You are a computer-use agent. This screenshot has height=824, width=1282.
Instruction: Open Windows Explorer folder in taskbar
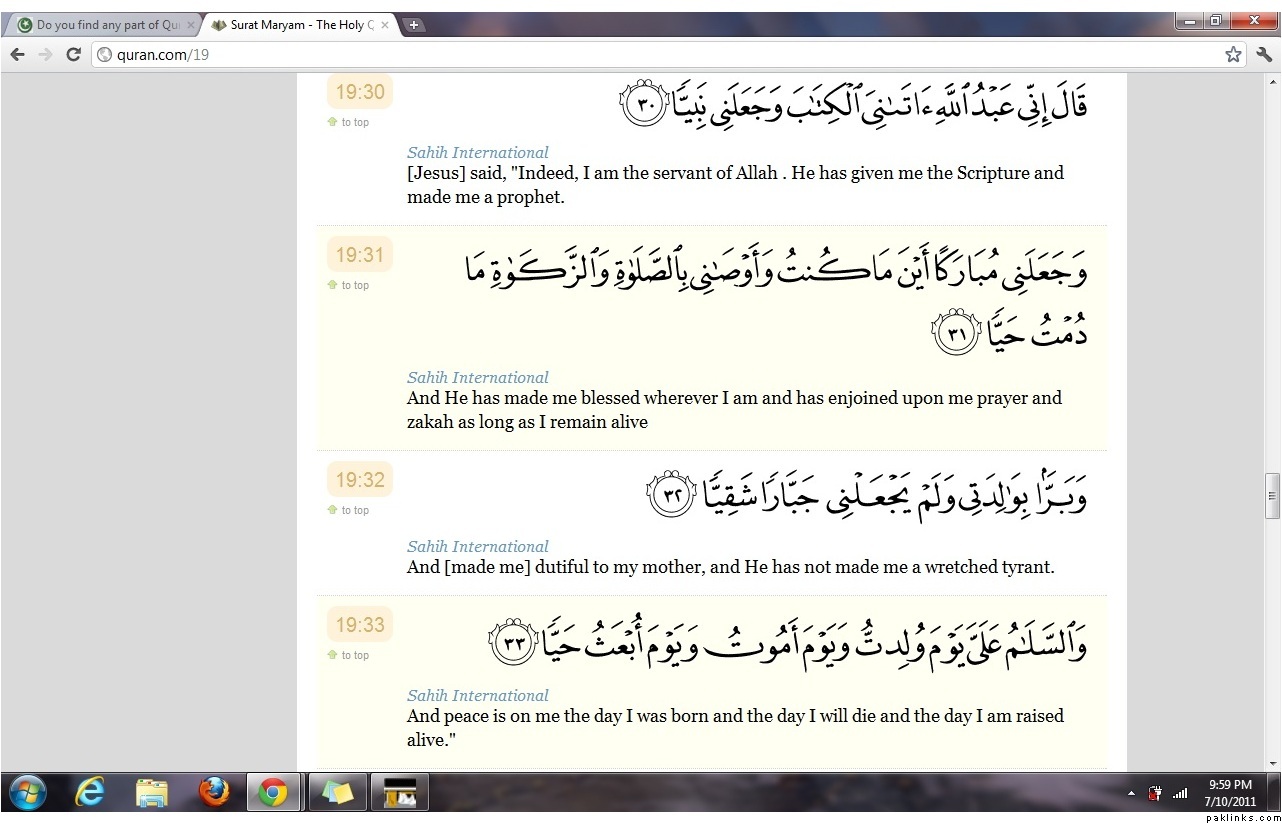[152, 792]
